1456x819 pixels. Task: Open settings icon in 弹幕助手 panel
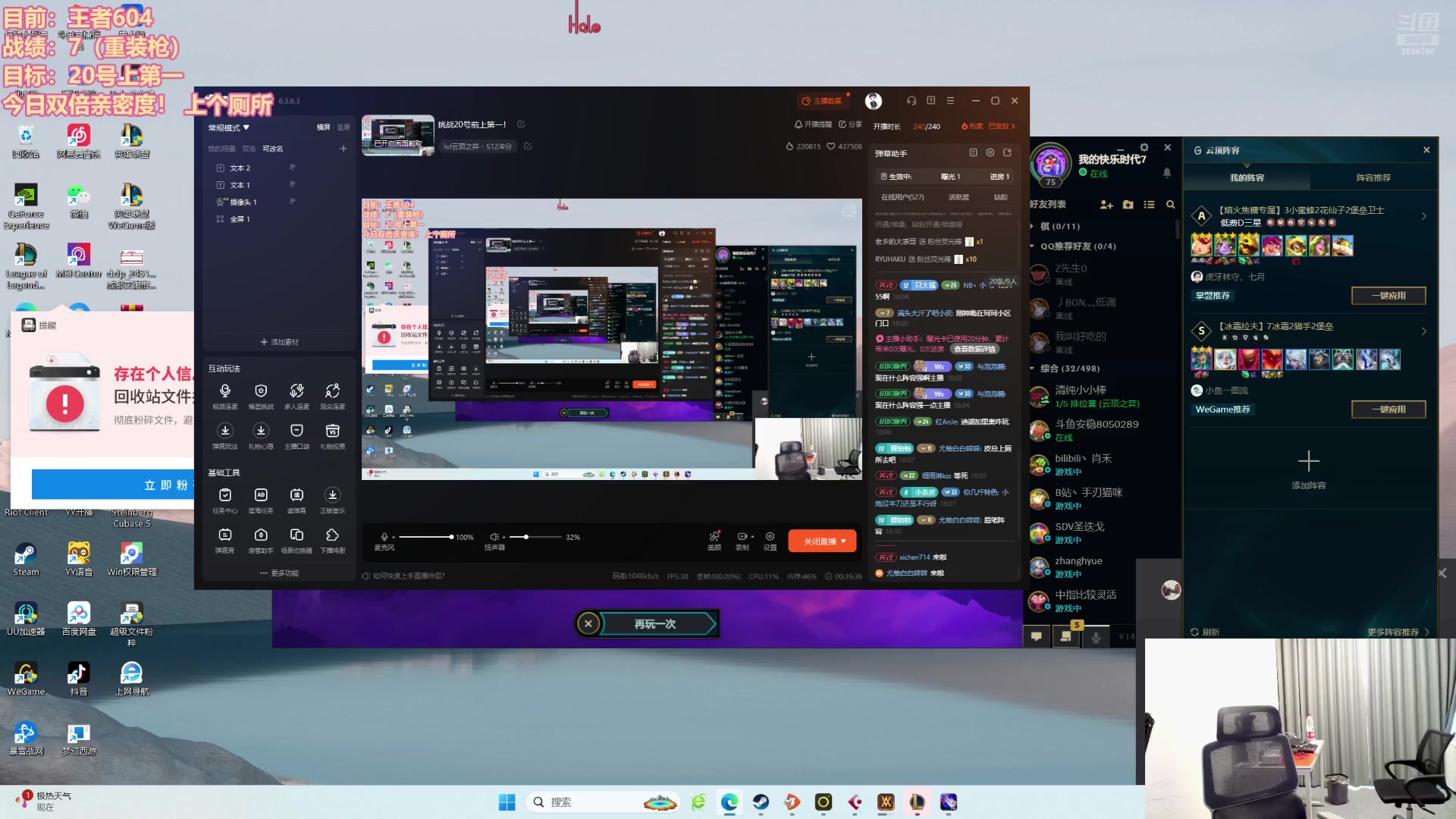click(x=990, y=153)
